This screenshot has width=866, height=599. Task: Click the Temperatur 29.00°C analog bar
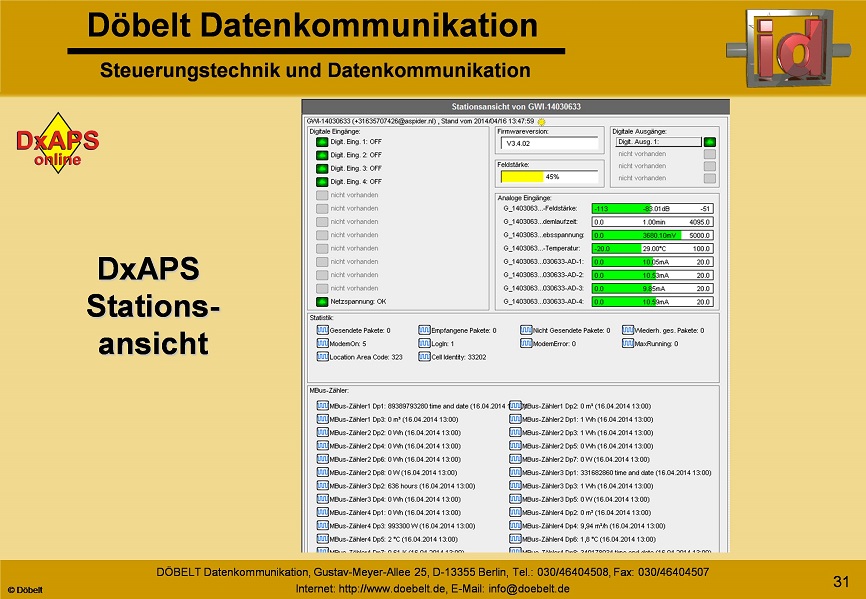click(652, 248)
